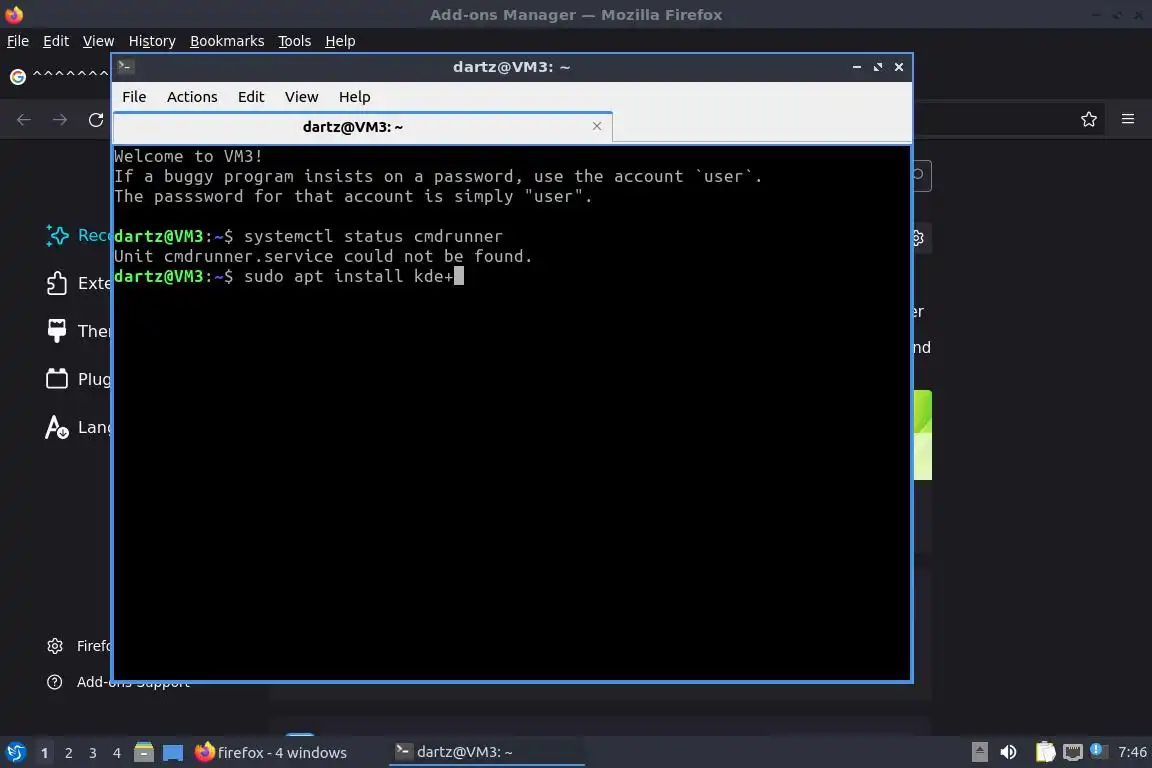Open Firefox hamburger application menu
The width and height of the screenshot is (1152, 768).
[1128, 119]
